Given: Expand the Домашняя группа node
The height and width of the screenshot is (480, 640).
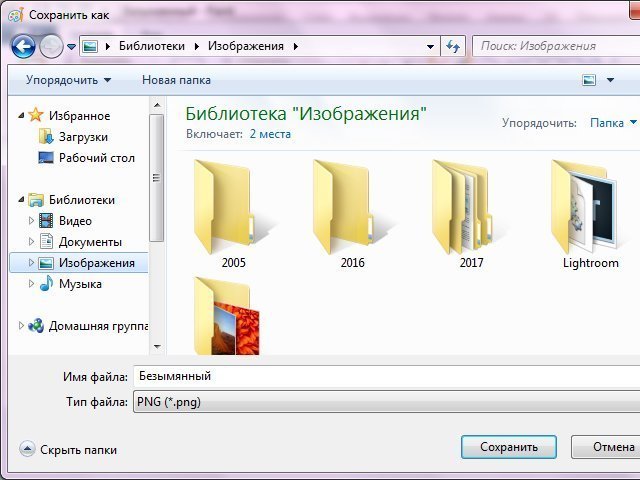Looking at the screenshot, I should click(x=21, y=326).
